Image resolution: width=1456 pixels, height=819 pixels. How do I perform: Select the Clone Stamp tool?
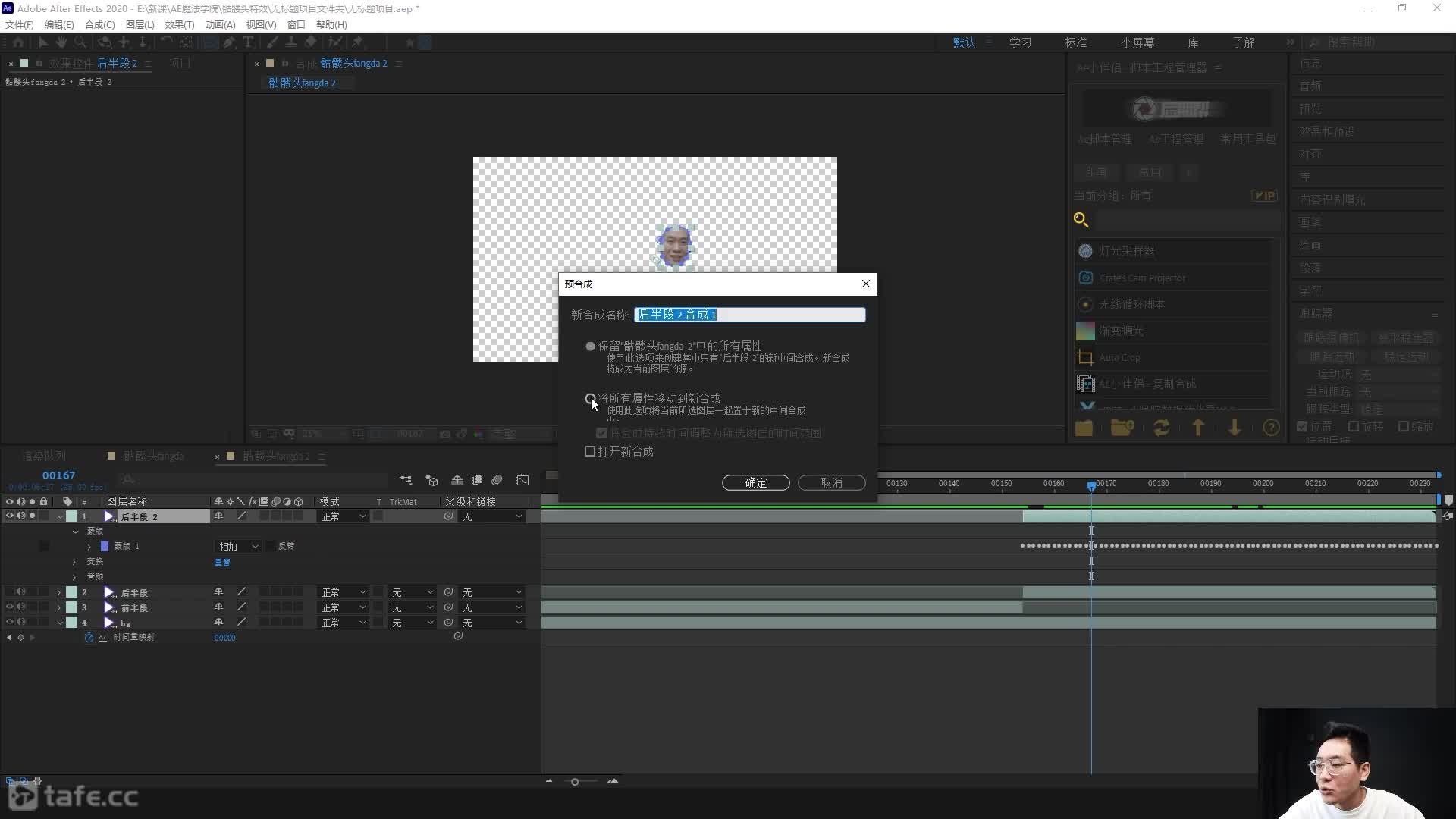[291, 42]
